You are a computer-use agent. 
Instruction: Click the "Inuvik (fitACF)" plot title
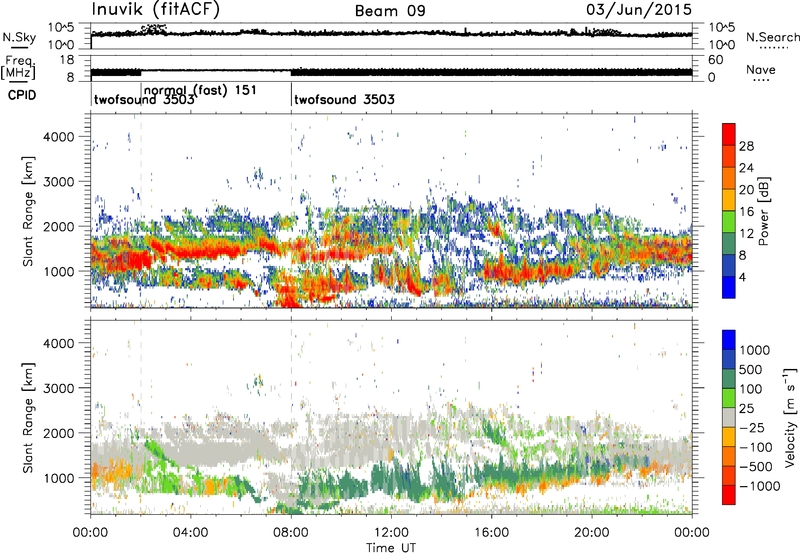click(156, 10)
